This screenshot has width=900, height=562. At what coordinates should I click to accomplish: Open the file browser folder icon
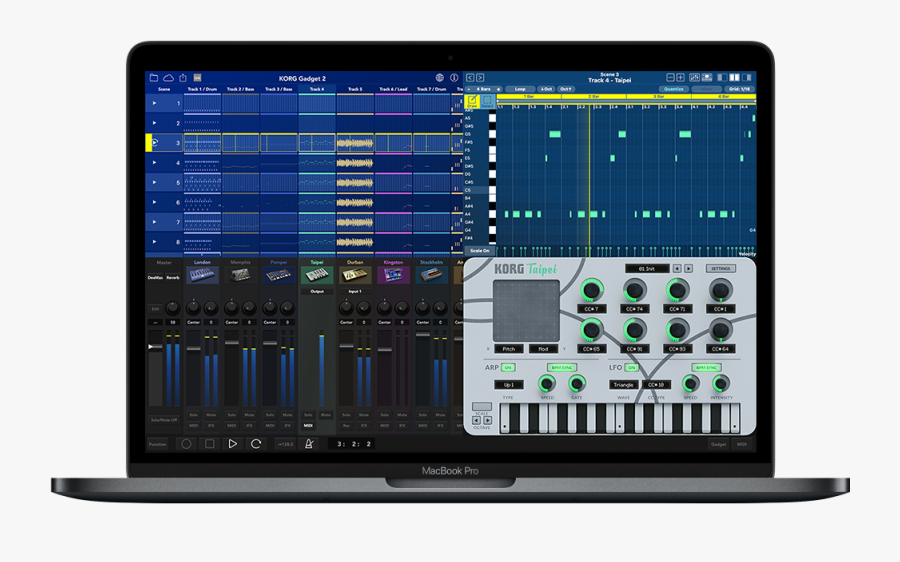(x=154, y=77)
